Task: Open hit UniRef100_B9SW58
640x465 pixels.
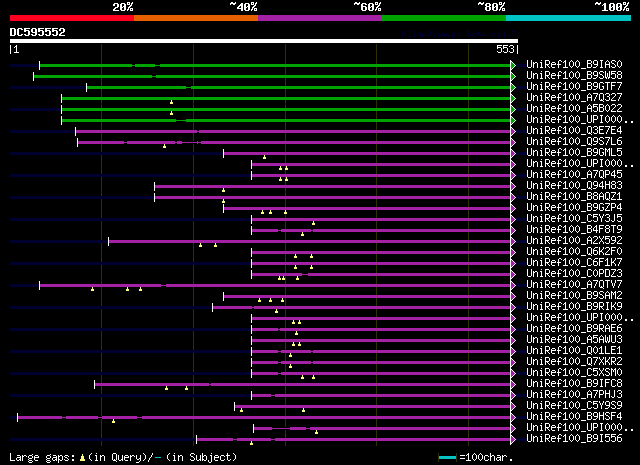Action: coord(574,75)
